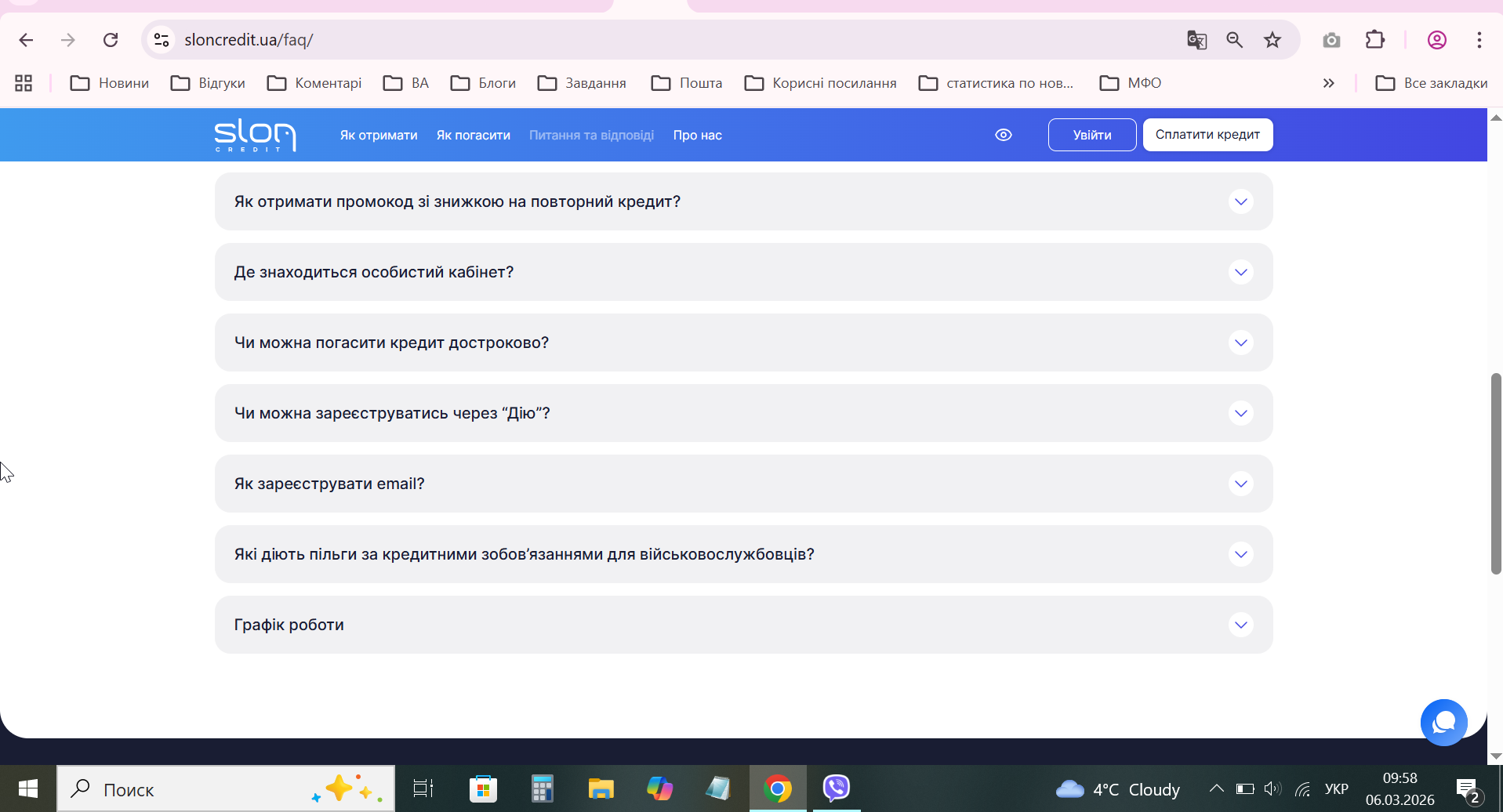Screen dimensions: 1503x812
Task: Open the Wi-Fi network tray icon
Action: (1302, 788)
